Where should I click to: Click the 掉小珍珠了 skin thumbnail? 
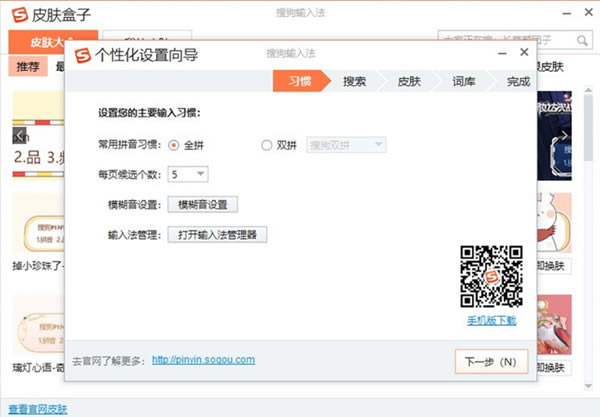pos(38,223)
